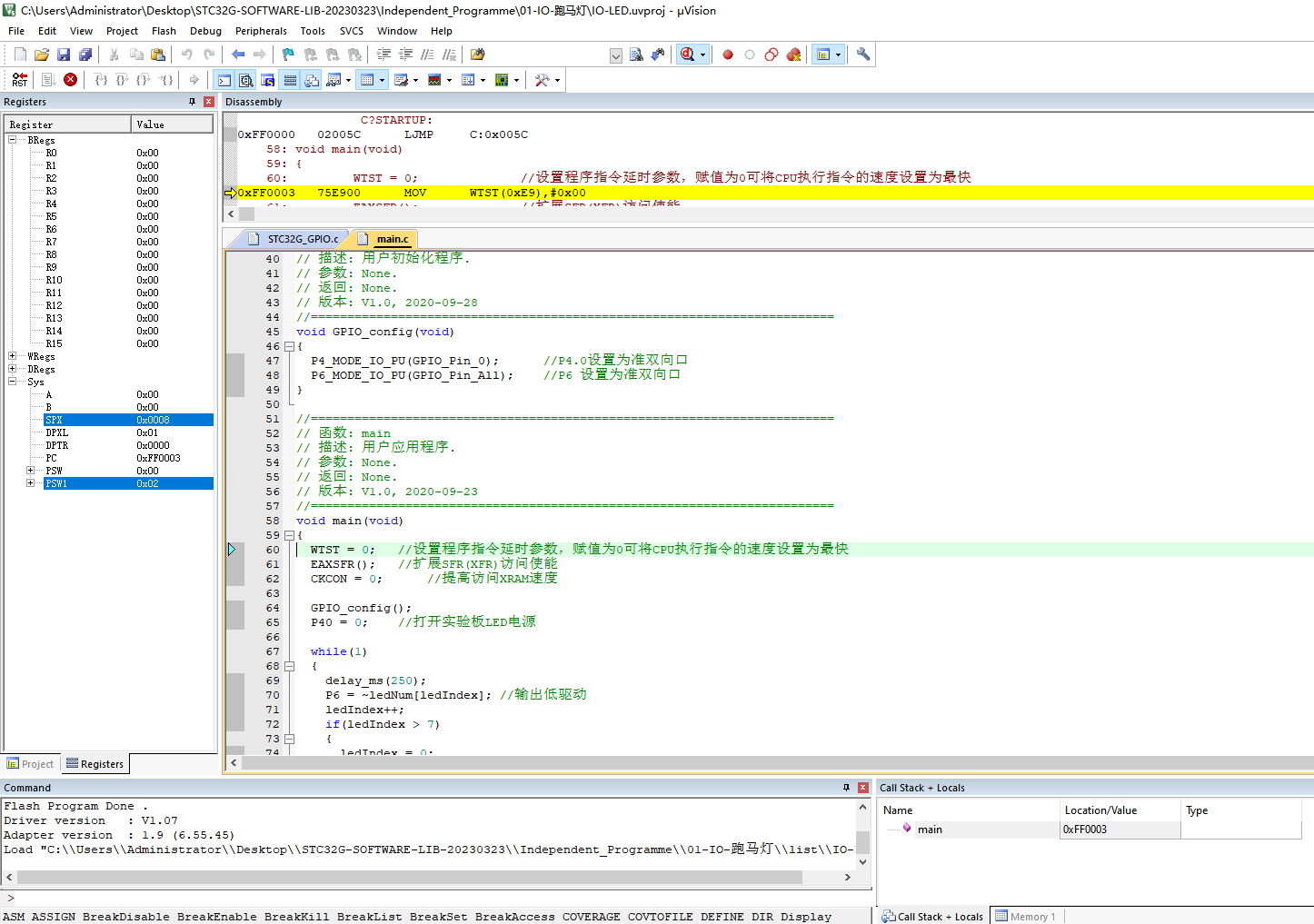Viewport: 1314px width, 924px height.
Task: Click the Command output scroll-down arrow
Action: 863,861
